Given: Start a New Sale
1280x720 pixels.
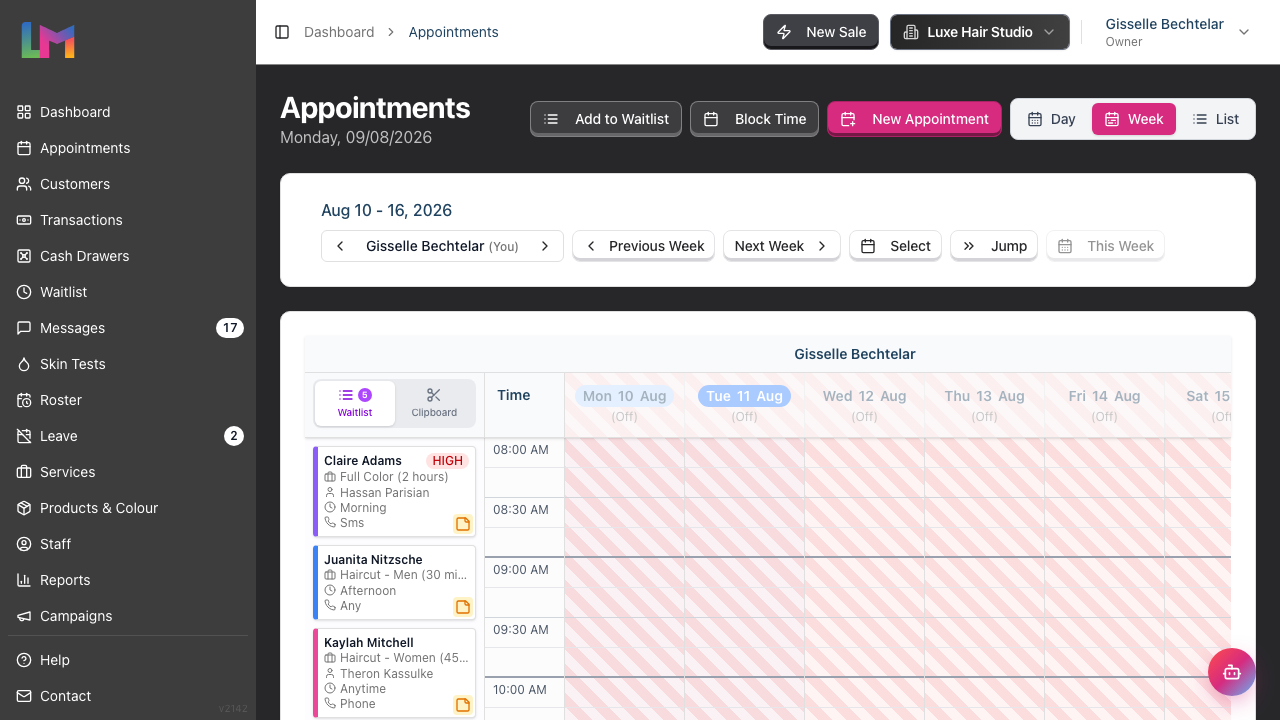Looking at the screenshot, I should (821, 32).
